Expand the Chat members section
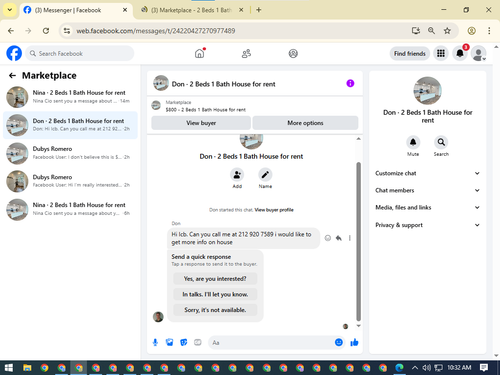The height and width of the screenshot is (375, 500). pos(427,190)
